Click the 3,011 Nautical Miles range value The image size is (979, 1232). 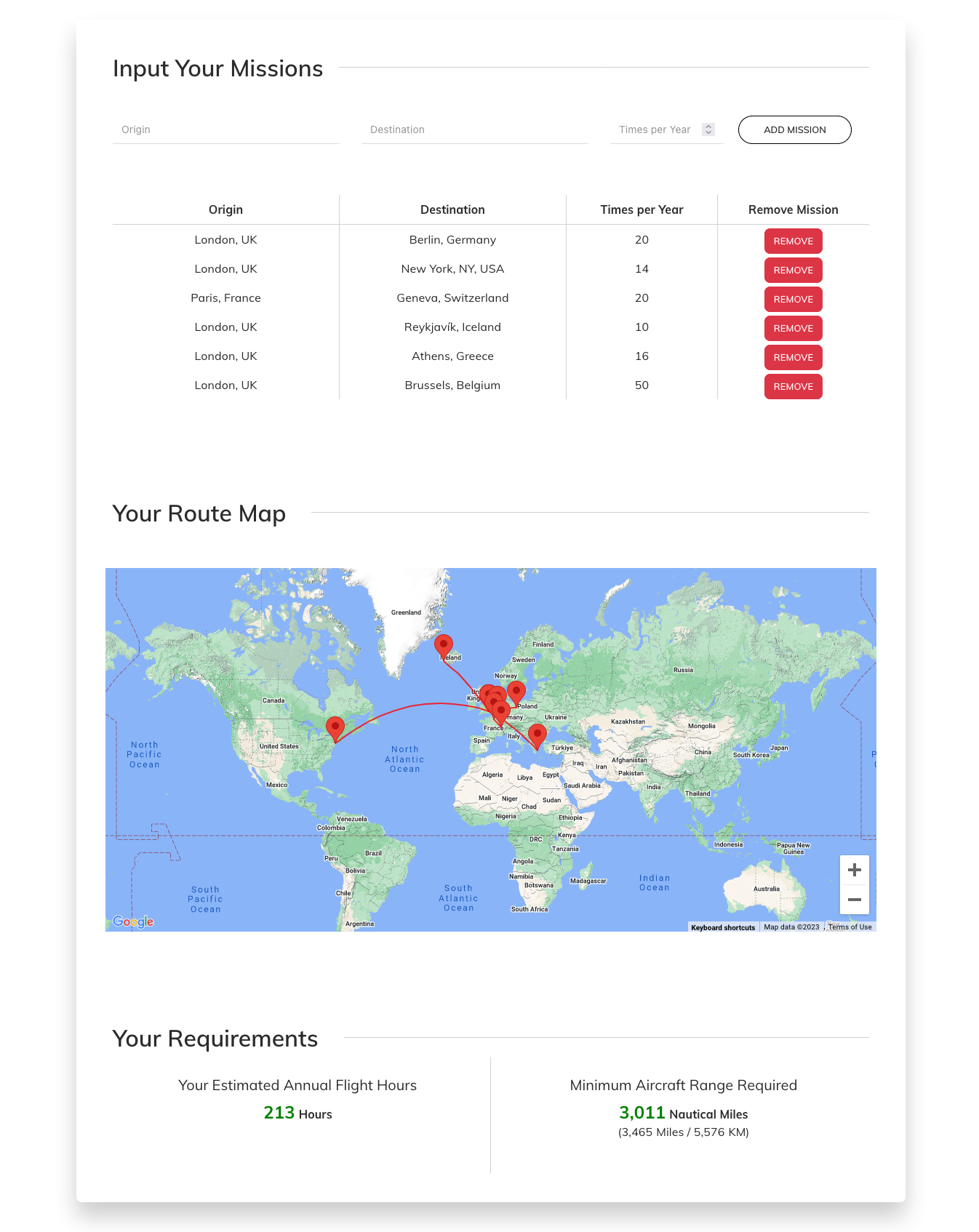point(683,1113)
